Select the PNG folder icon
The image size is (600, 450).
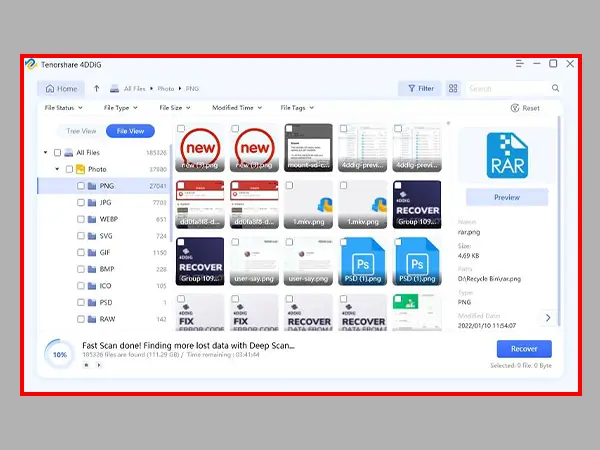92,186
